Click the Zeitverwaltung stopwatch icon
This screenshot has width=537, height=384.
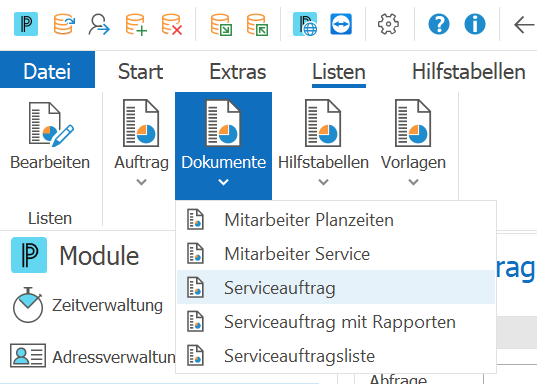click(28, 305)
